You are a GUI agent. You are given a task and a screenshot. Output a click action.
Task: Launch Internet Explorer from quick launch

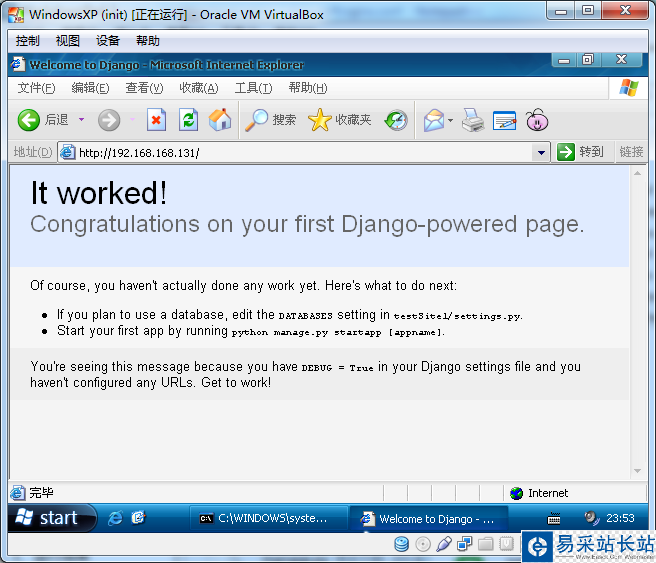tap(115, 518)
